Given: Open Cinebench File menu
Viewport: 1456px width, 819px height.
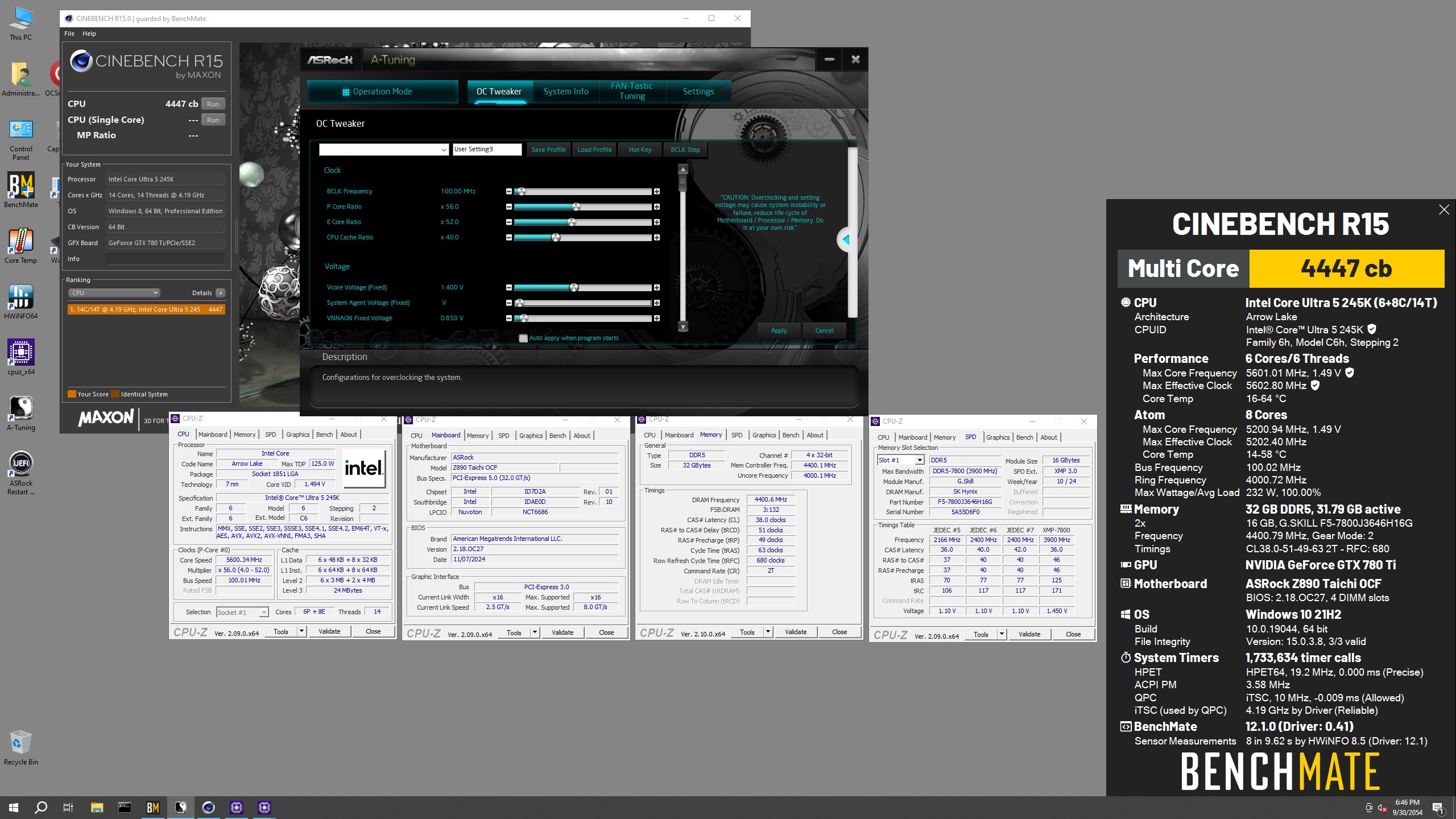Looking at the screenshot, I should [x=69, y=34].
